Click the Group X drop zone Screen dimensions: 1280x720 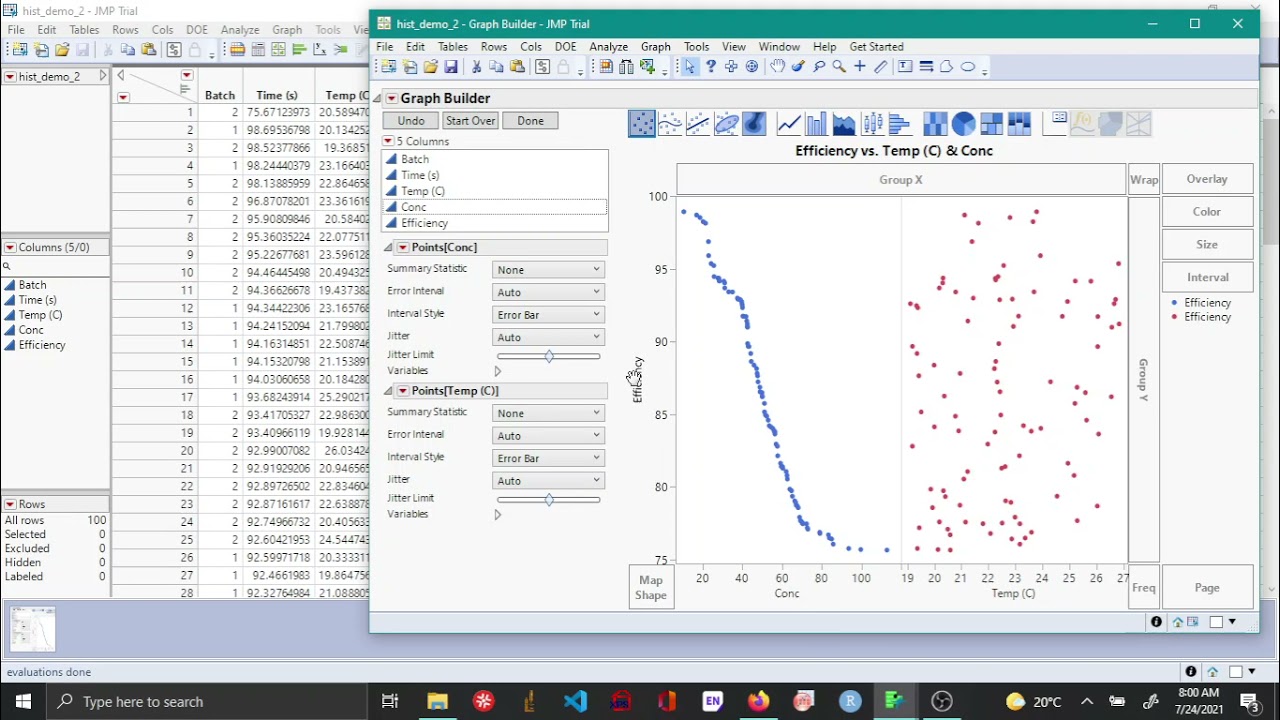click(901, 180)
